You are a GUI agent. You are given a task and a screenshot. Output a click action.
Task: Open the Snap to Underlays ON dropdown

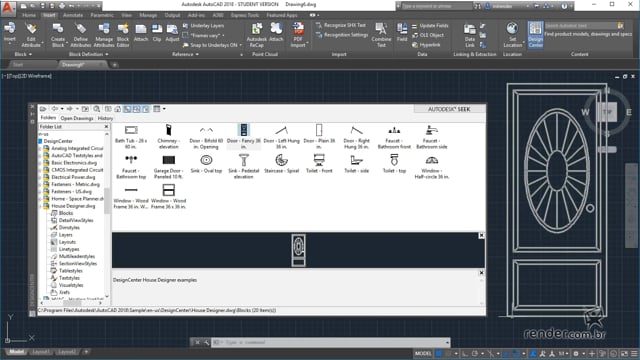(240, 45)
